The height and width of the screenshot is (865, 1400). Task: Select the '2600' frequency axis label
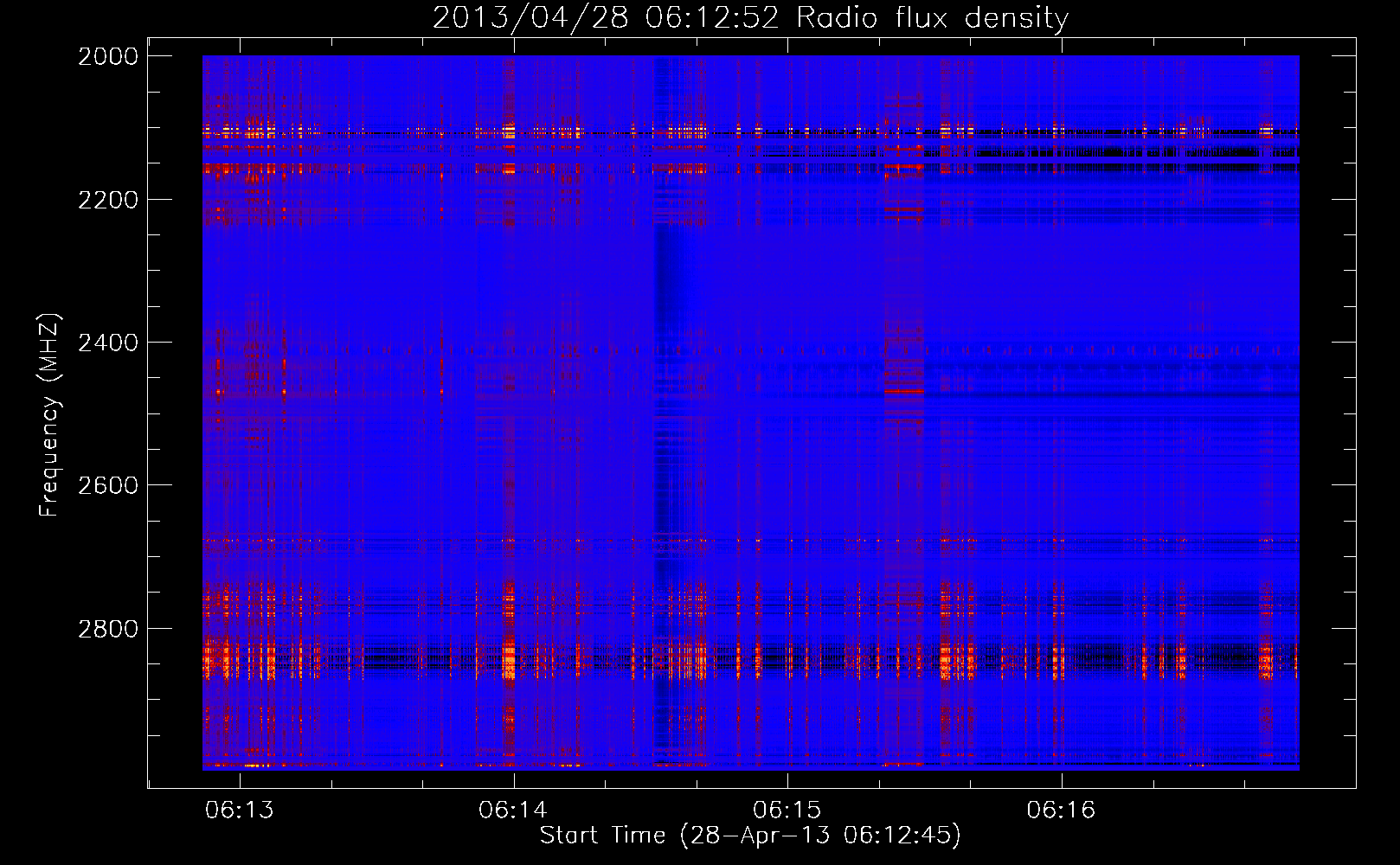click(108, 485)
